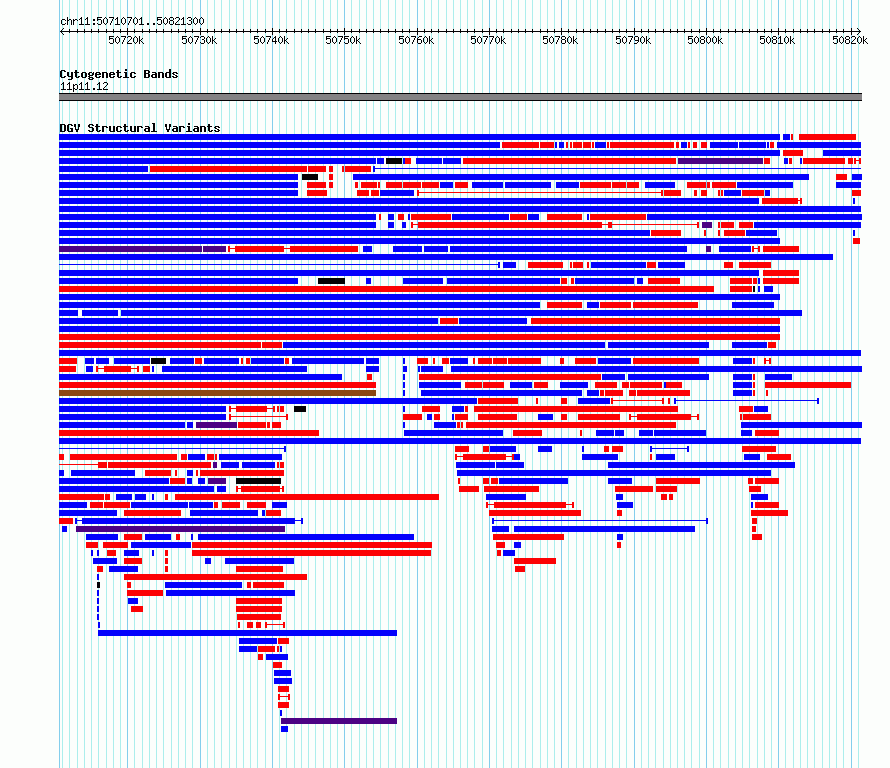Click the 50780k ruler tick label
The height and width of the screenshot is (768, 890).
point(560,40)
